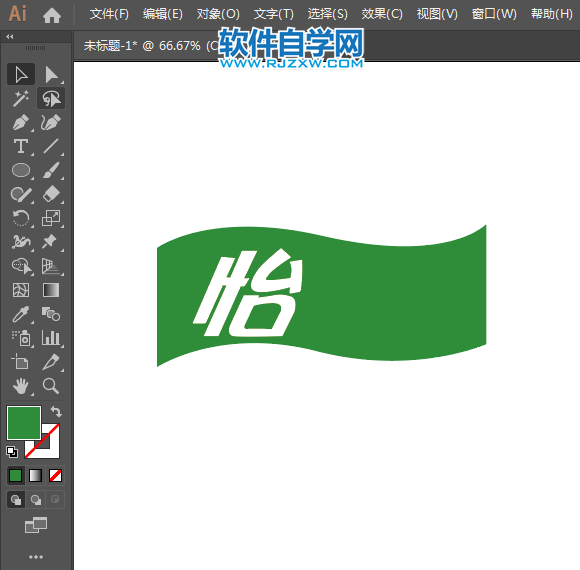Select the Eyedropper tool
The width and height of the screenshot is (580, 570).
21,314
